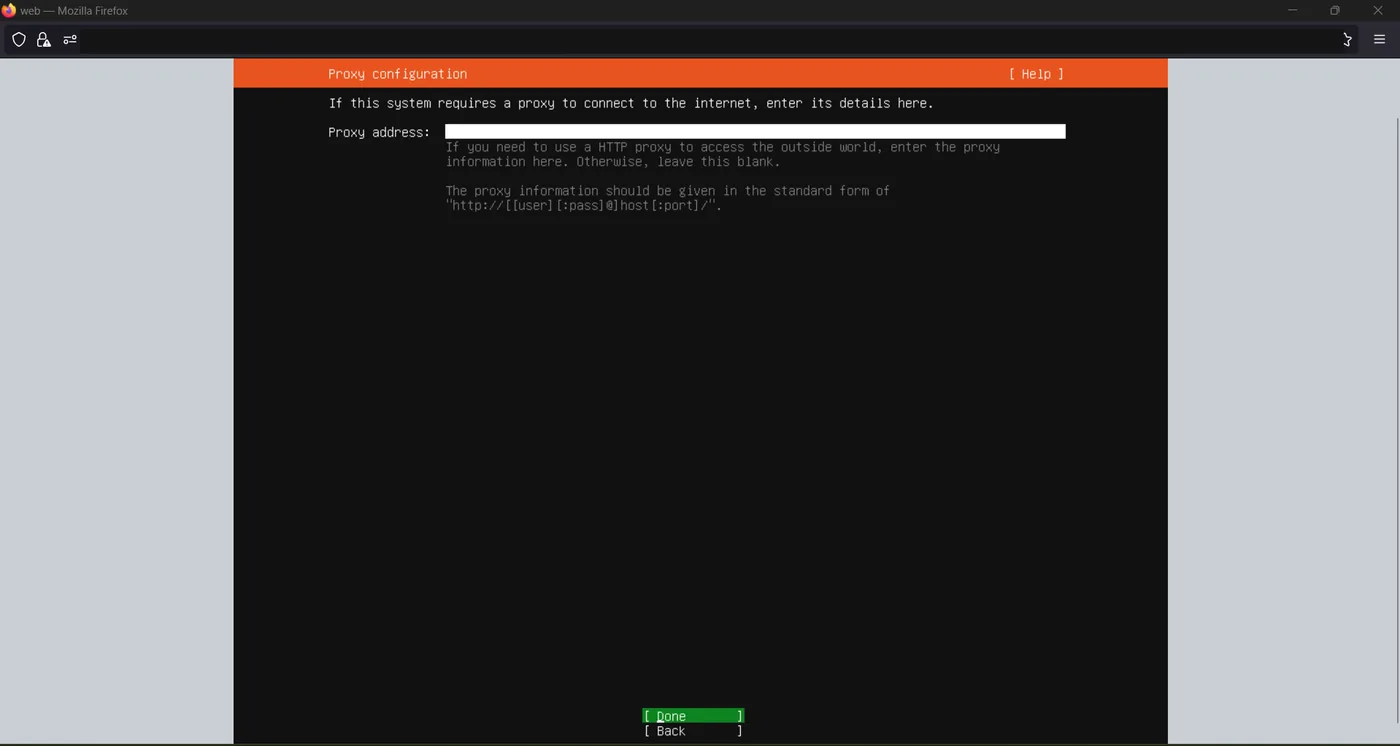The height and width of the screenshot is (746, 1400).
Task: Minimize the Firefox window
Action: coord(1292,10)
